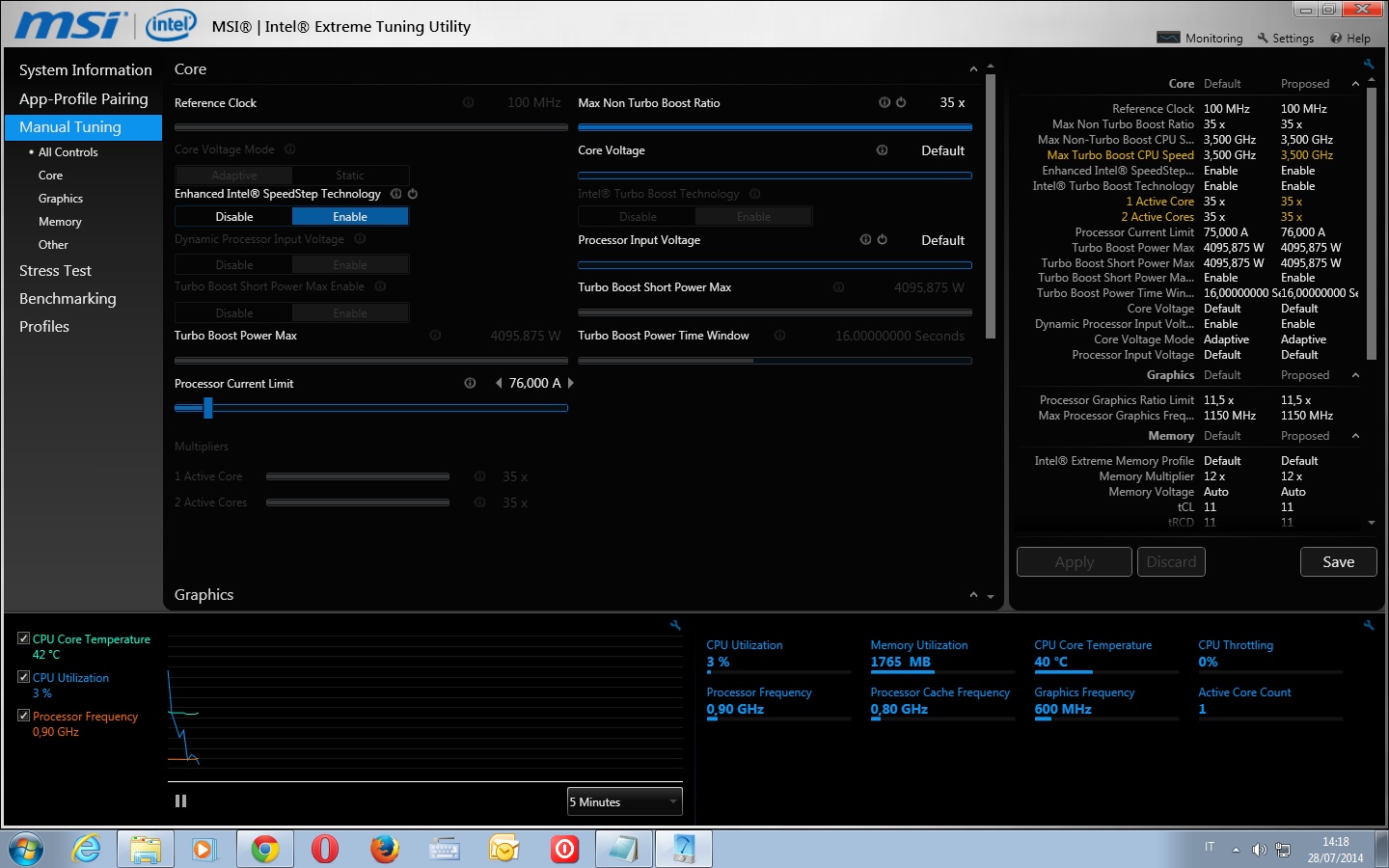The width and height of the screenshot is (1389, 868).
Task: Launch Opera from the taskbar
Action: tap(325, 849)
